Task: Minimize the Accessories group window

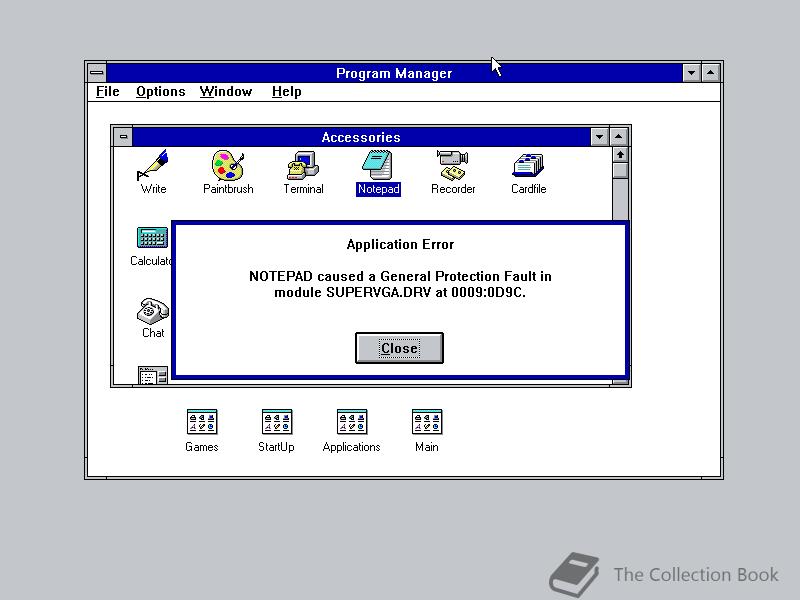Action: pos(599,137)
